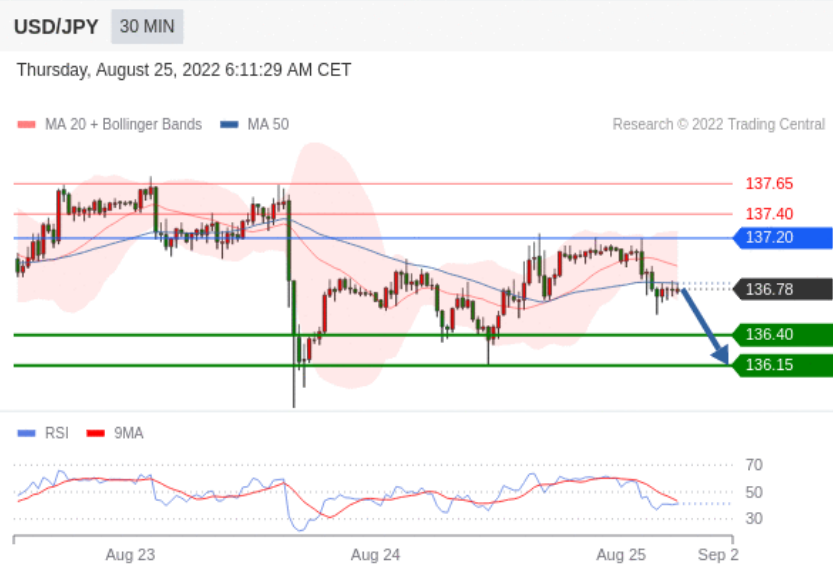Click the dark 136.78 current price tag
This screenshot has height=573, width=833.
click(783, 289)
